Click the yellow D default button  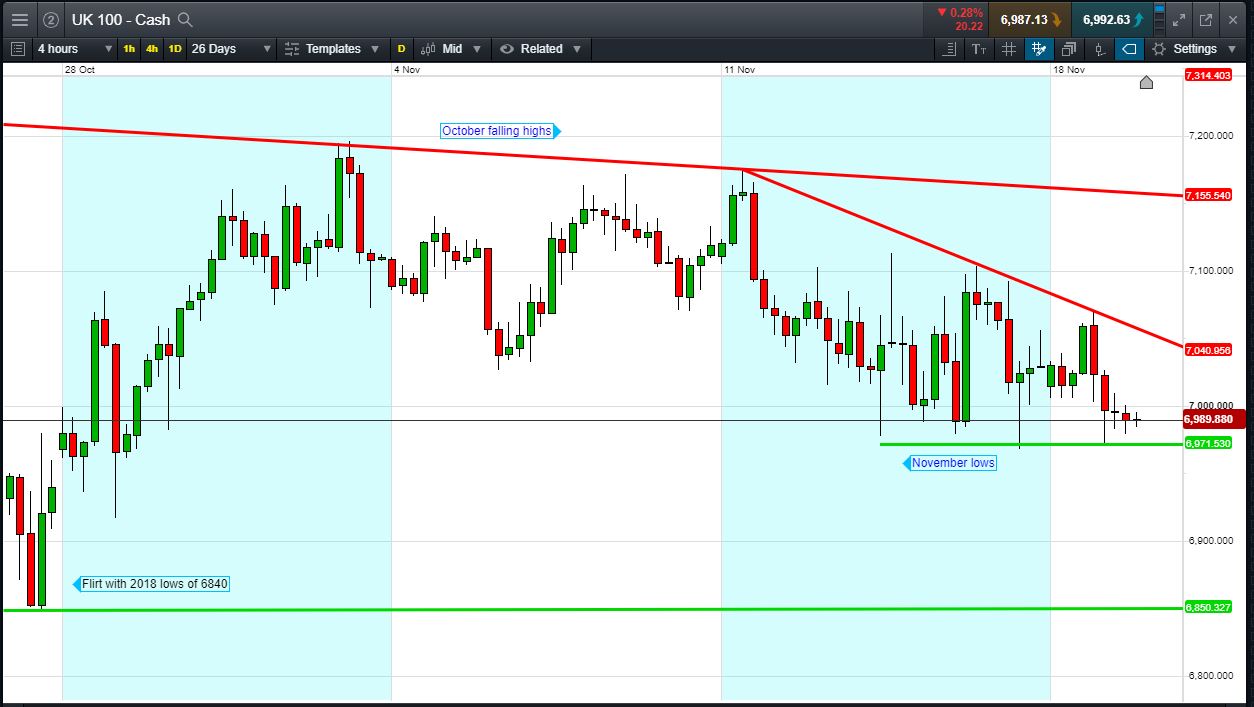point(401,48)
